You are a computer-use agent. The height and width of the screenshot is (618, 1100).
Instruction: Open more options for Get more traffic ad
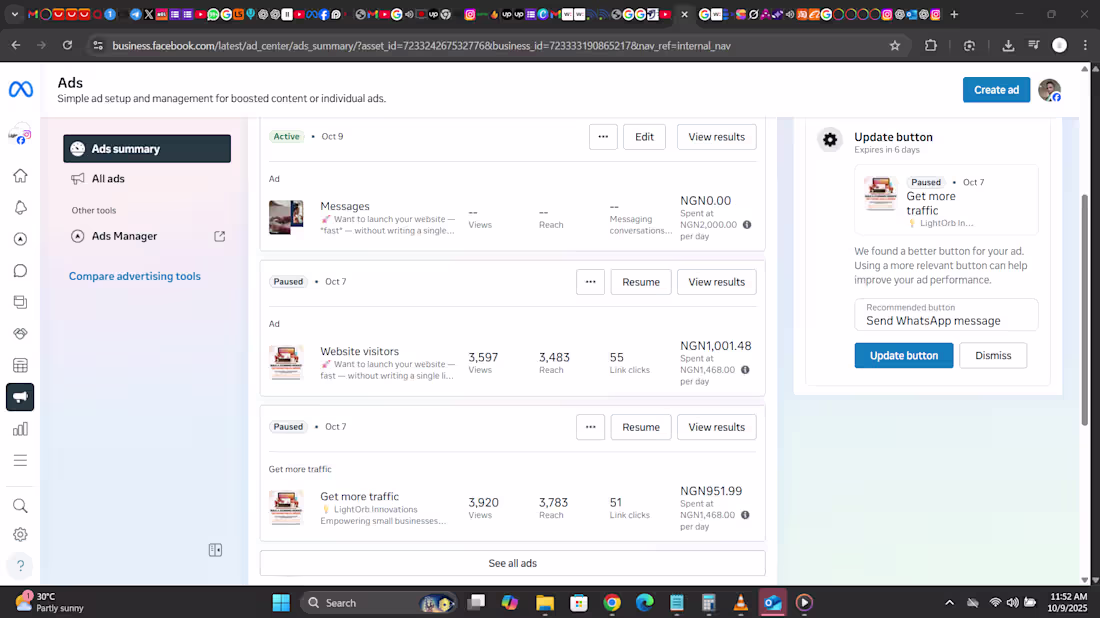tap(591, 427)
